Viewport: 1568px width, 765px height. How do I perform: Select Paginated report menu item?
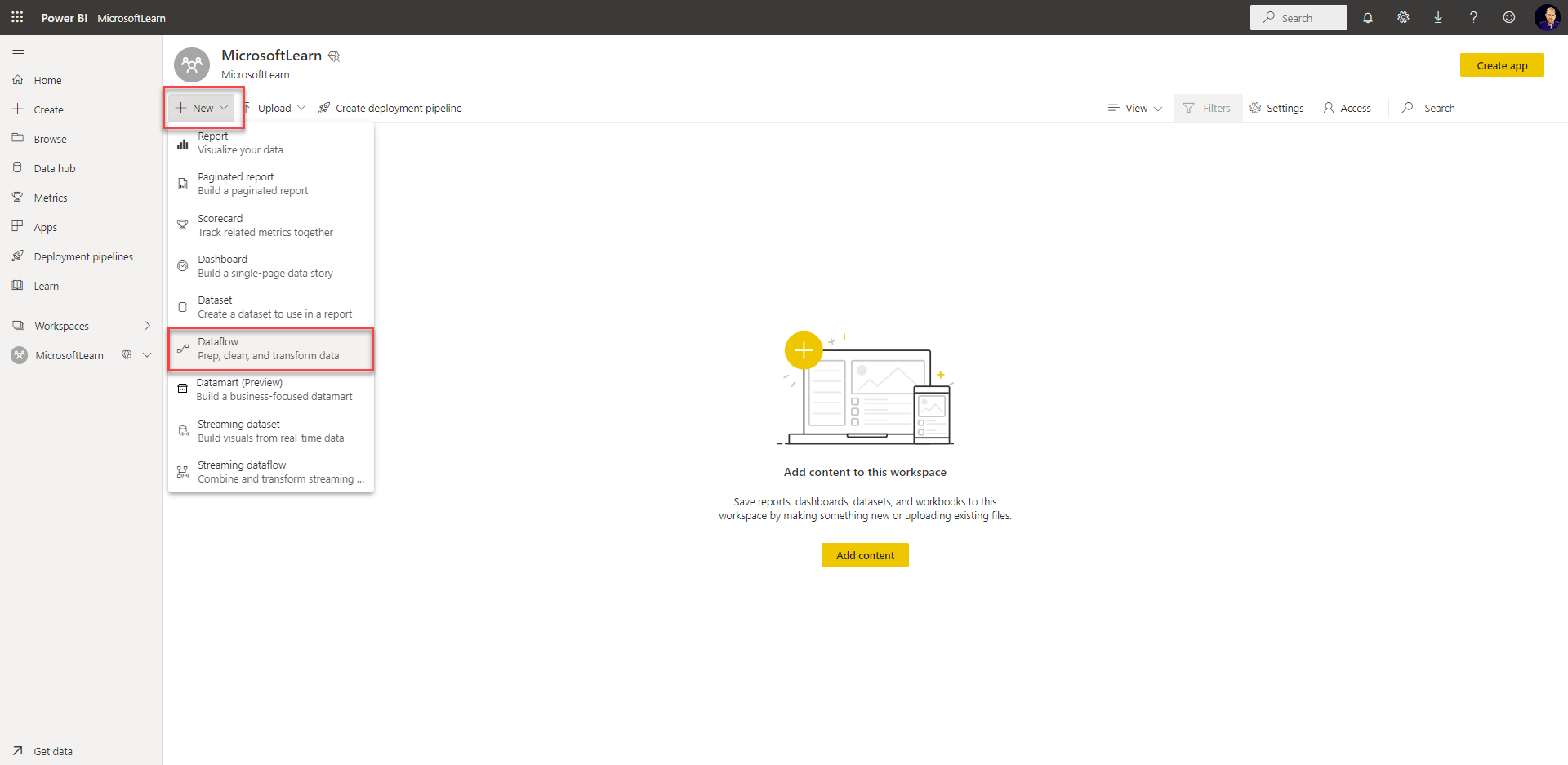point(271,184)
